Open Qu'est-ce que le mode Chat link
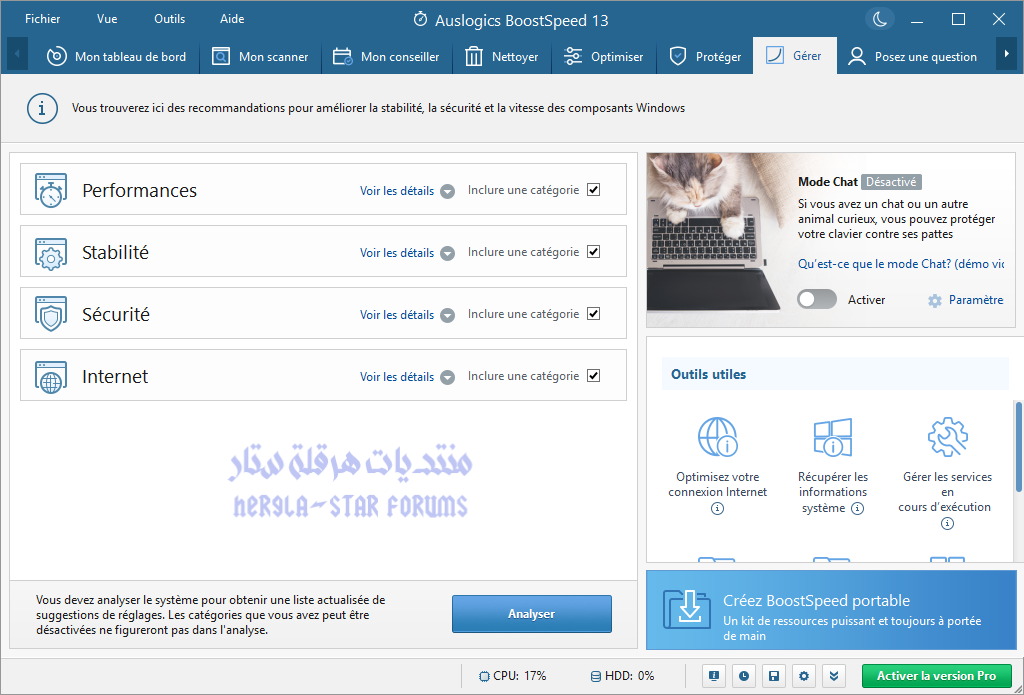 click(x=901, y=264)
